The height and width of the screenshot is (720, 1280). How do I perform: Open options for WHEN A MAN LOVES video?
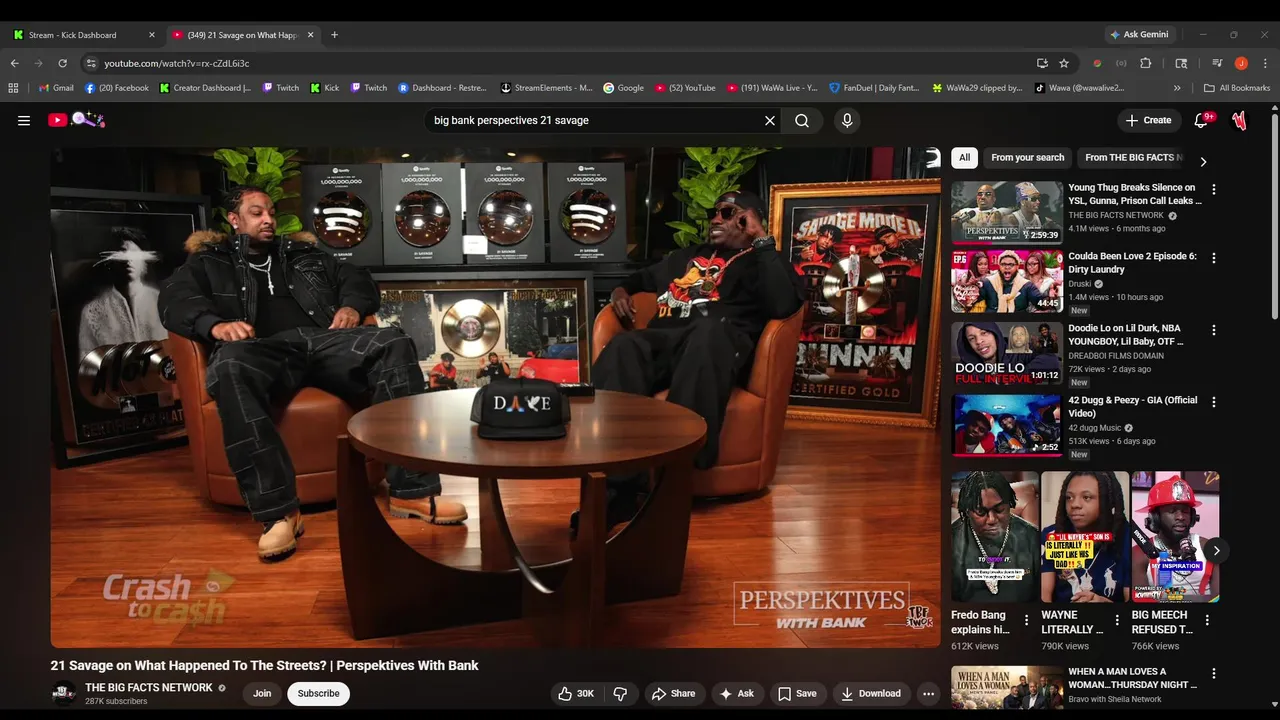coord(1214,674)
